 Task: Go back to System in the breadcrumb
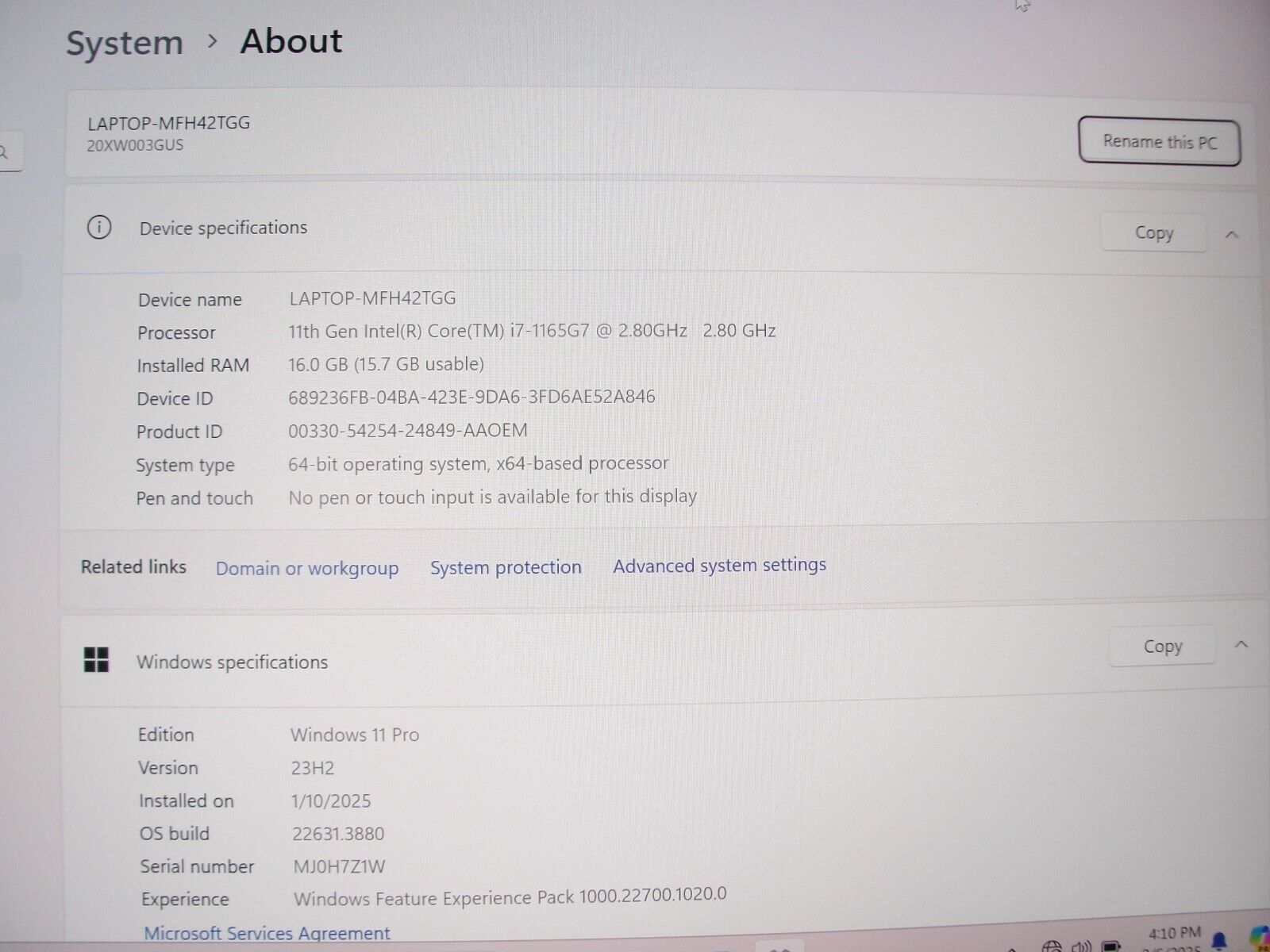point(124,43)
